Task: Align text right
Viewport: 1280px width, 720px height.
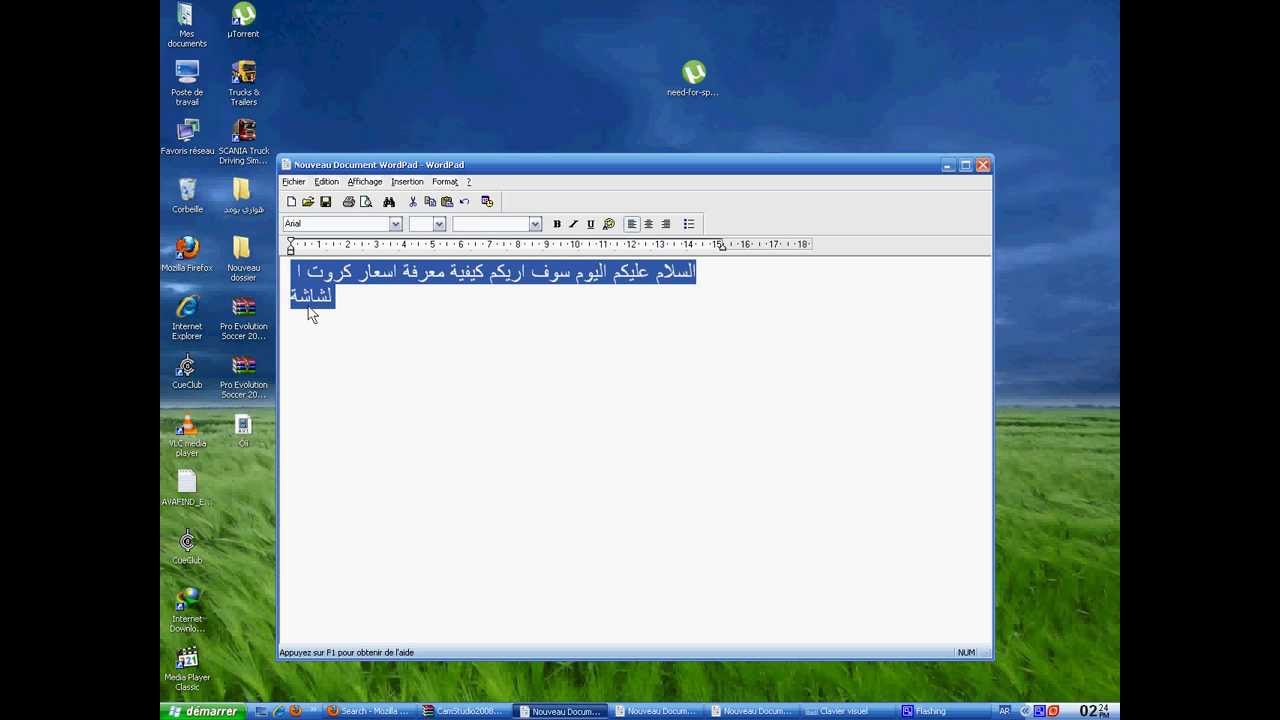Action: (665, 224)
